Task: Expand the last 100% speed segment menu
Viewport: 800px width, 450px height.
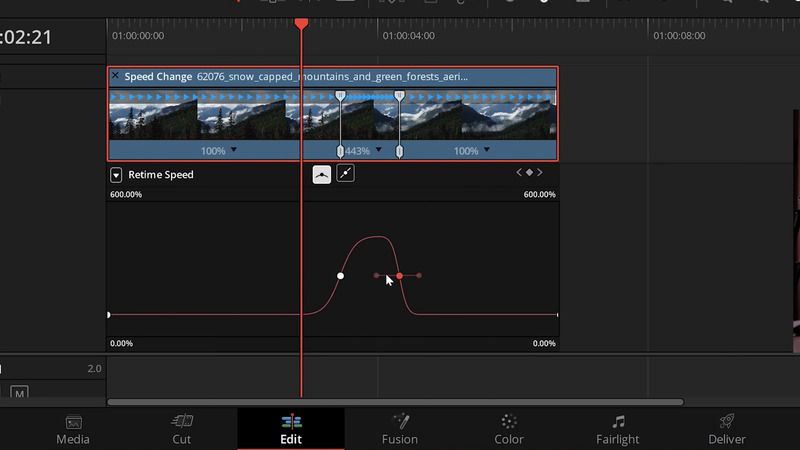Action: 487,151
